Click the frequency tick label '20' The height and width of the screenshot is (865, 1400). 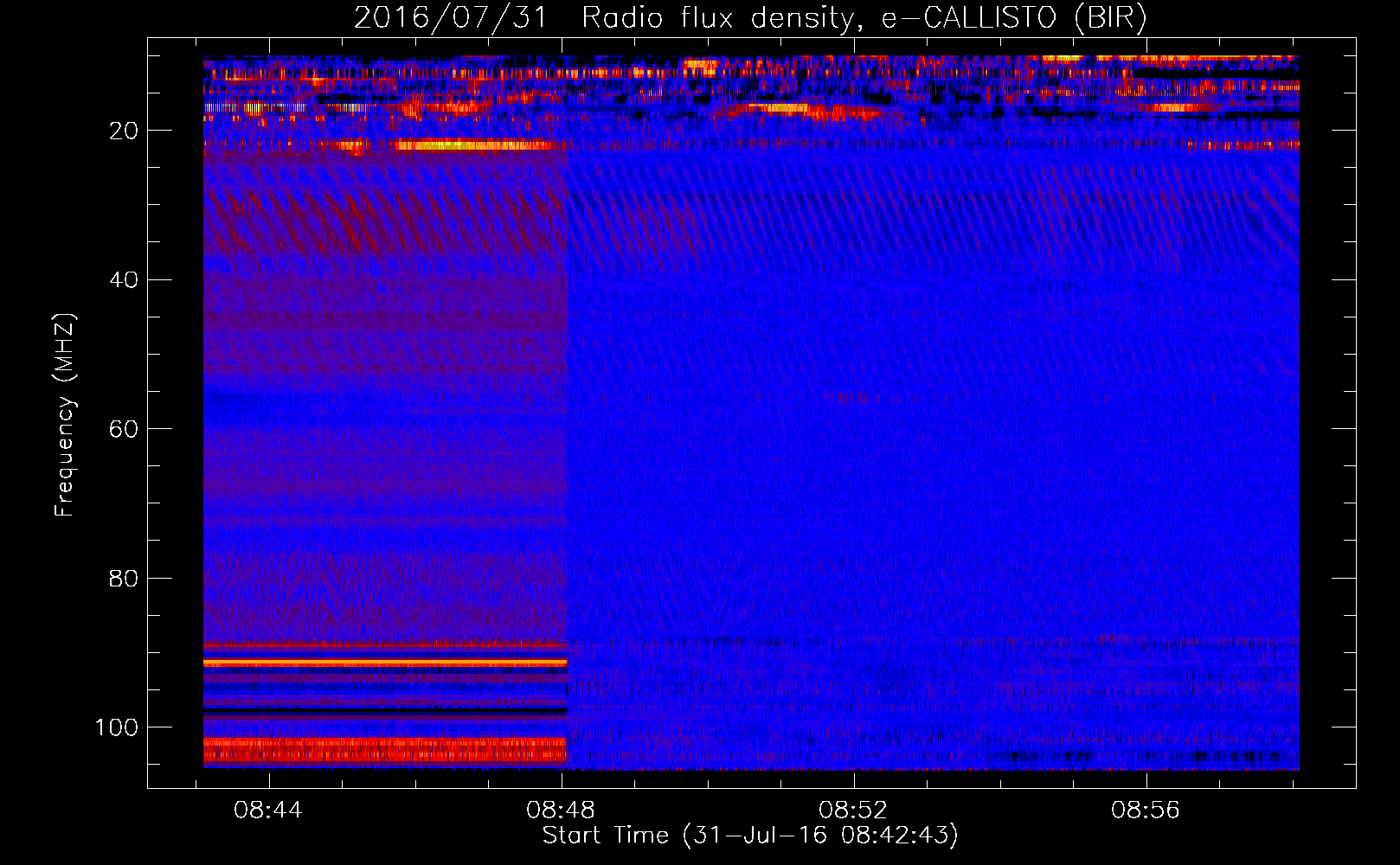coord(124,131)
